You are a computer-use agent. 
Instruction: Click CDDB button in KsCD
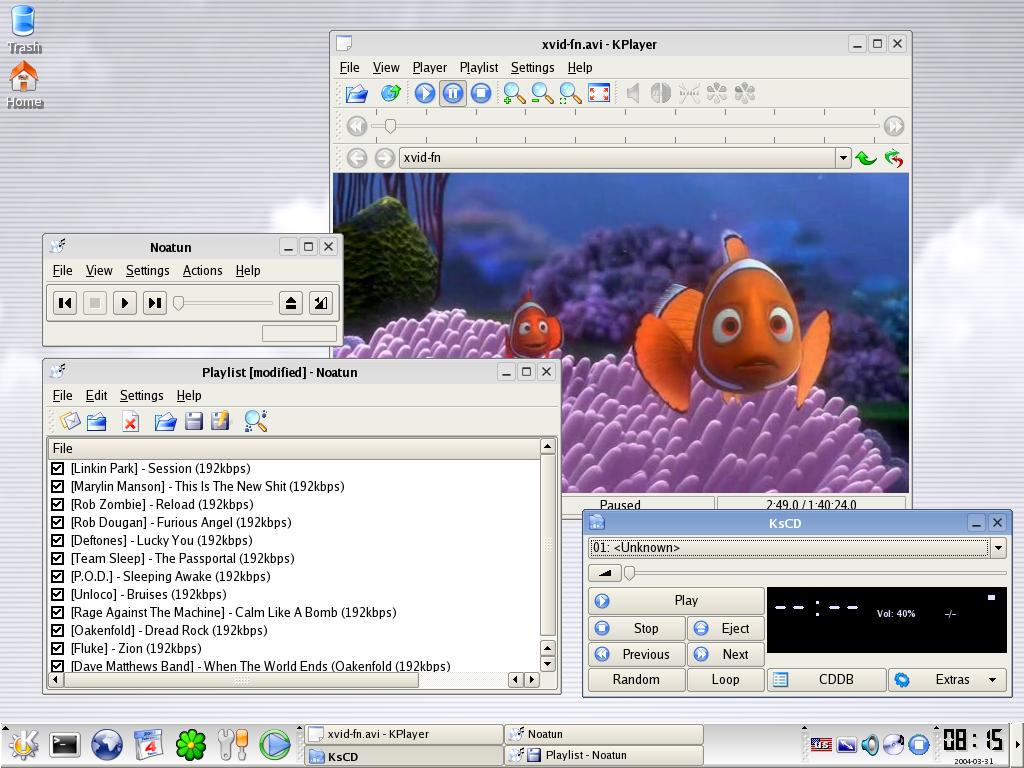(x=826, y=680)
